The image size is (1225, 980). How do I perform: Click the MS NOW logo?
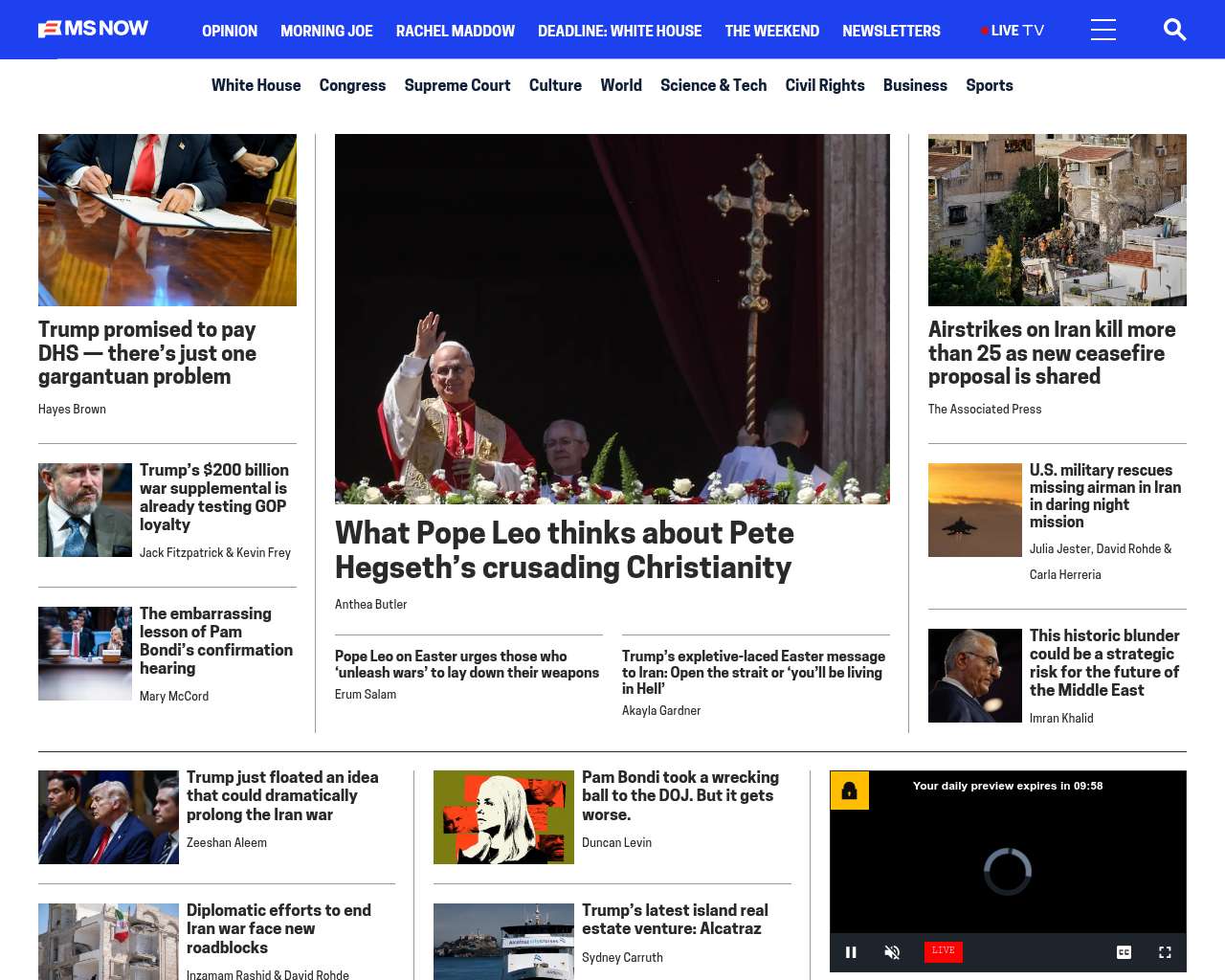tap(94, 29)
